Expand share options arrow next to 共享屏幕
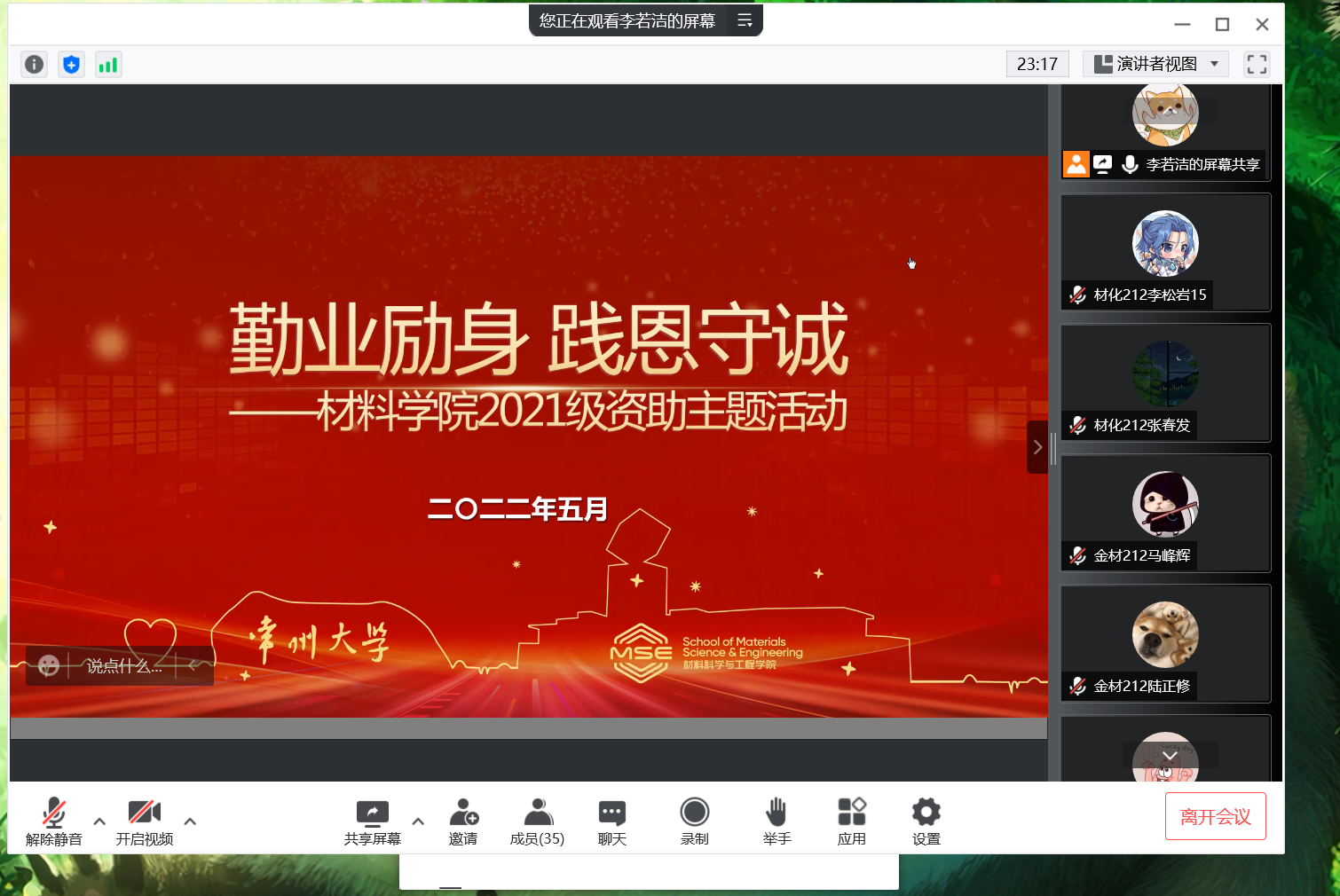Screen dimensions: 1340x896 pyautogui.click(x=418, y=821)
